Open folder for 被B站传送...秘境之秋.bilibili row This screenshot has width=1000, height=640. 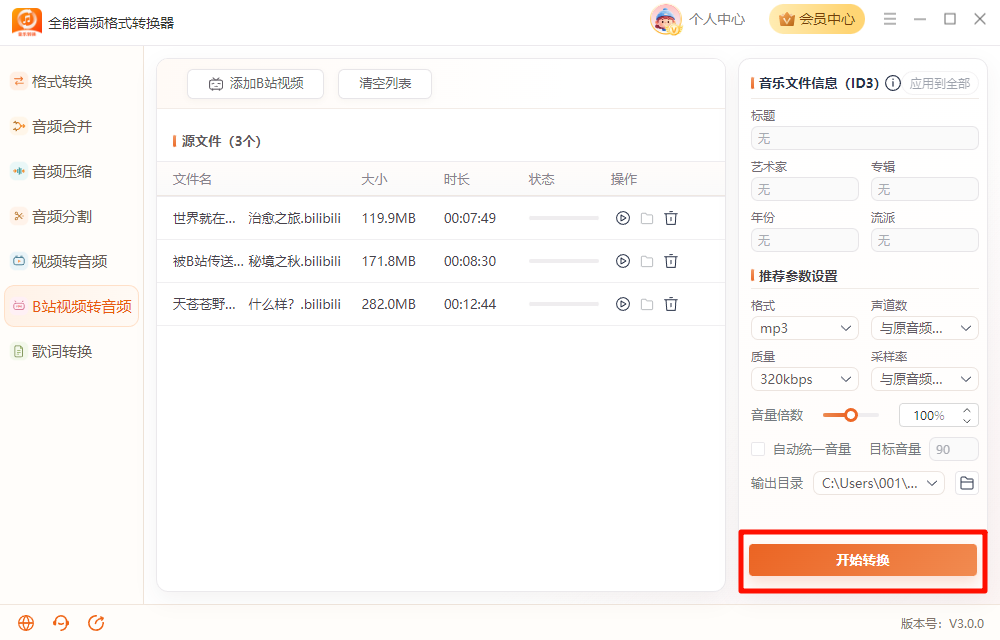647,261
